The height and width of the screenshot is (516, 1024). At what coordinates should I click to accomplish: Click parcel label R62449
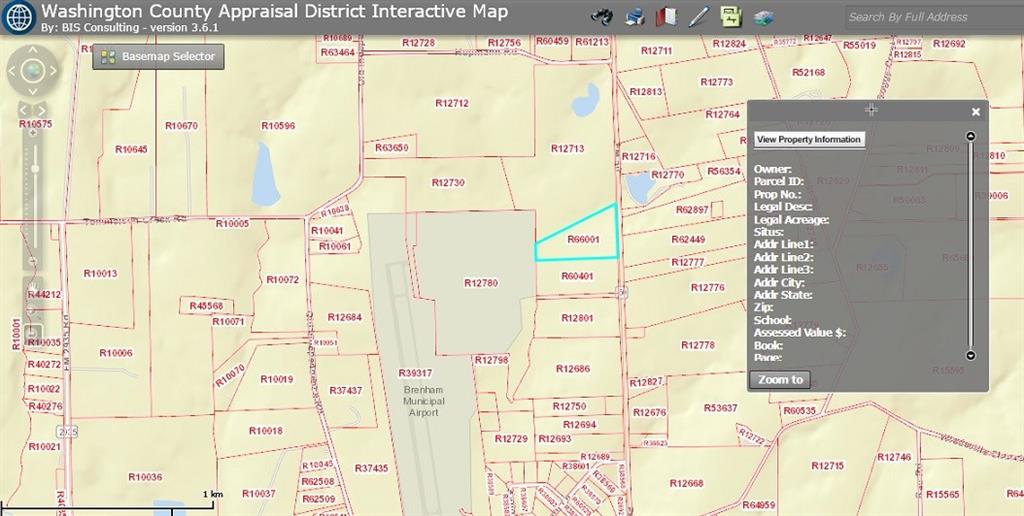(688, 240)
